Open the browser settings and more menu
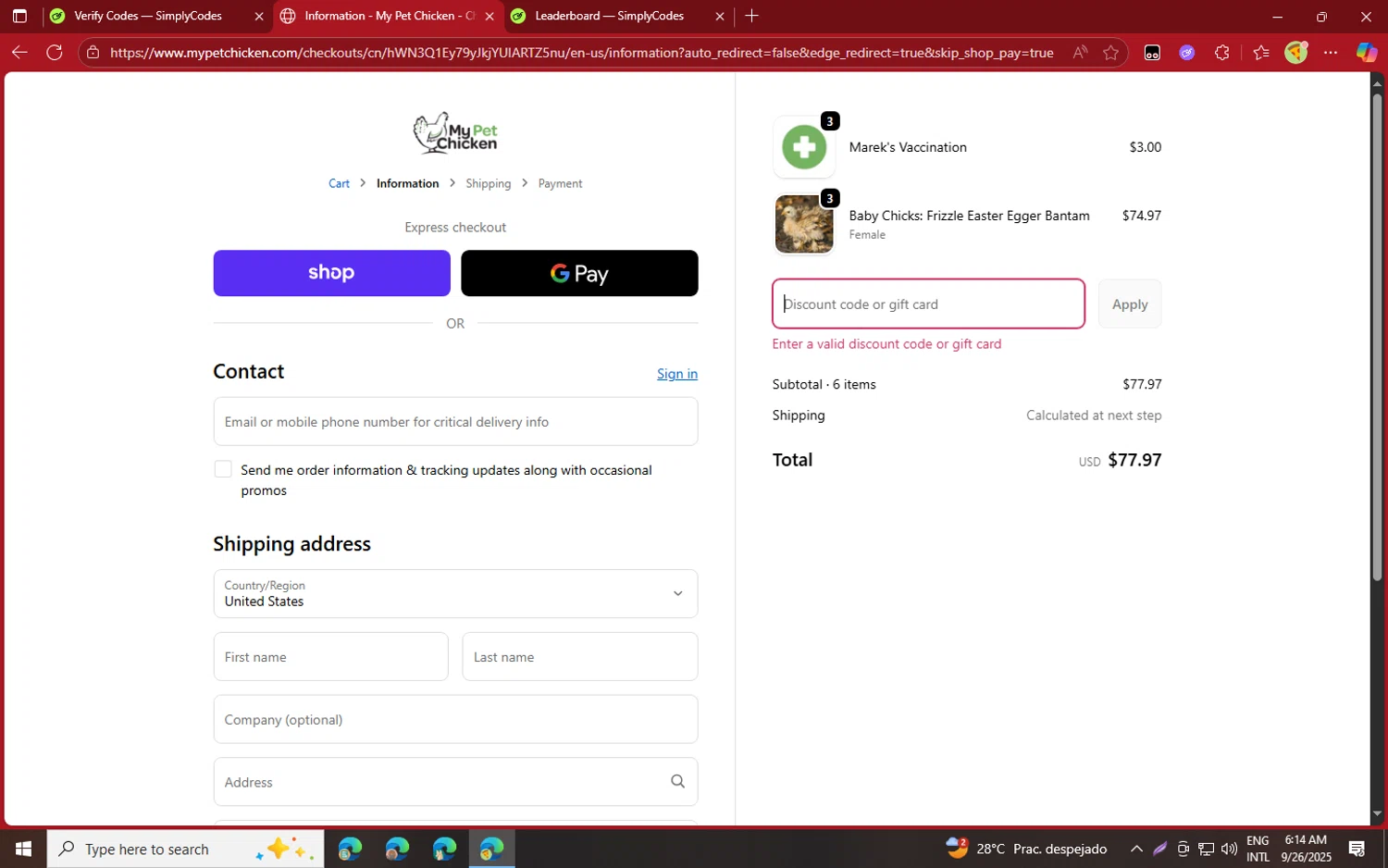The width and height of the screenshot is (1388, 868). click(x=1331, y=53)
